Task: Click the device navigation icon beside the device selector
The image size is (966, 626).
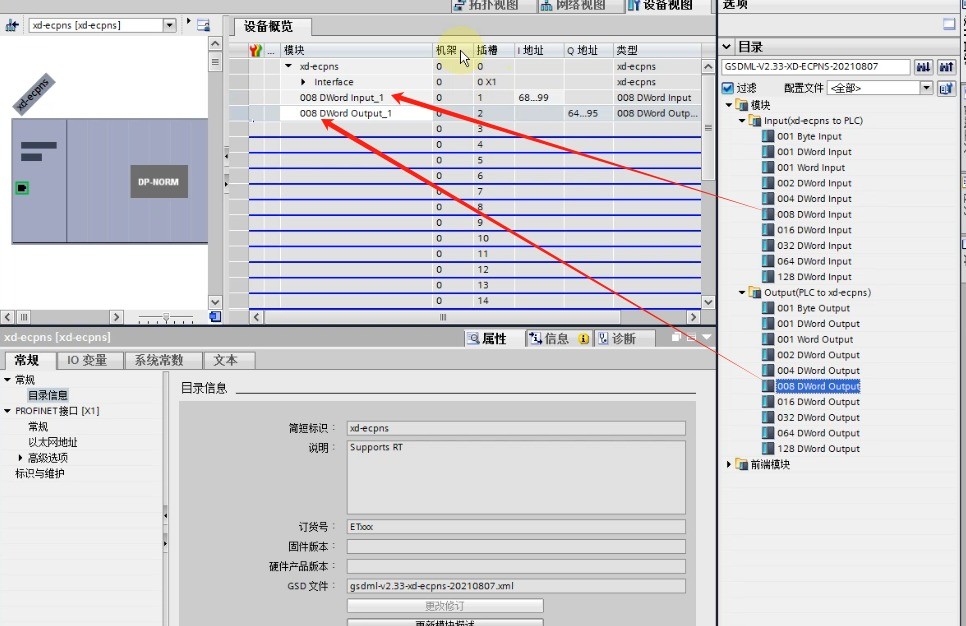Action: [x=12, y=25]
